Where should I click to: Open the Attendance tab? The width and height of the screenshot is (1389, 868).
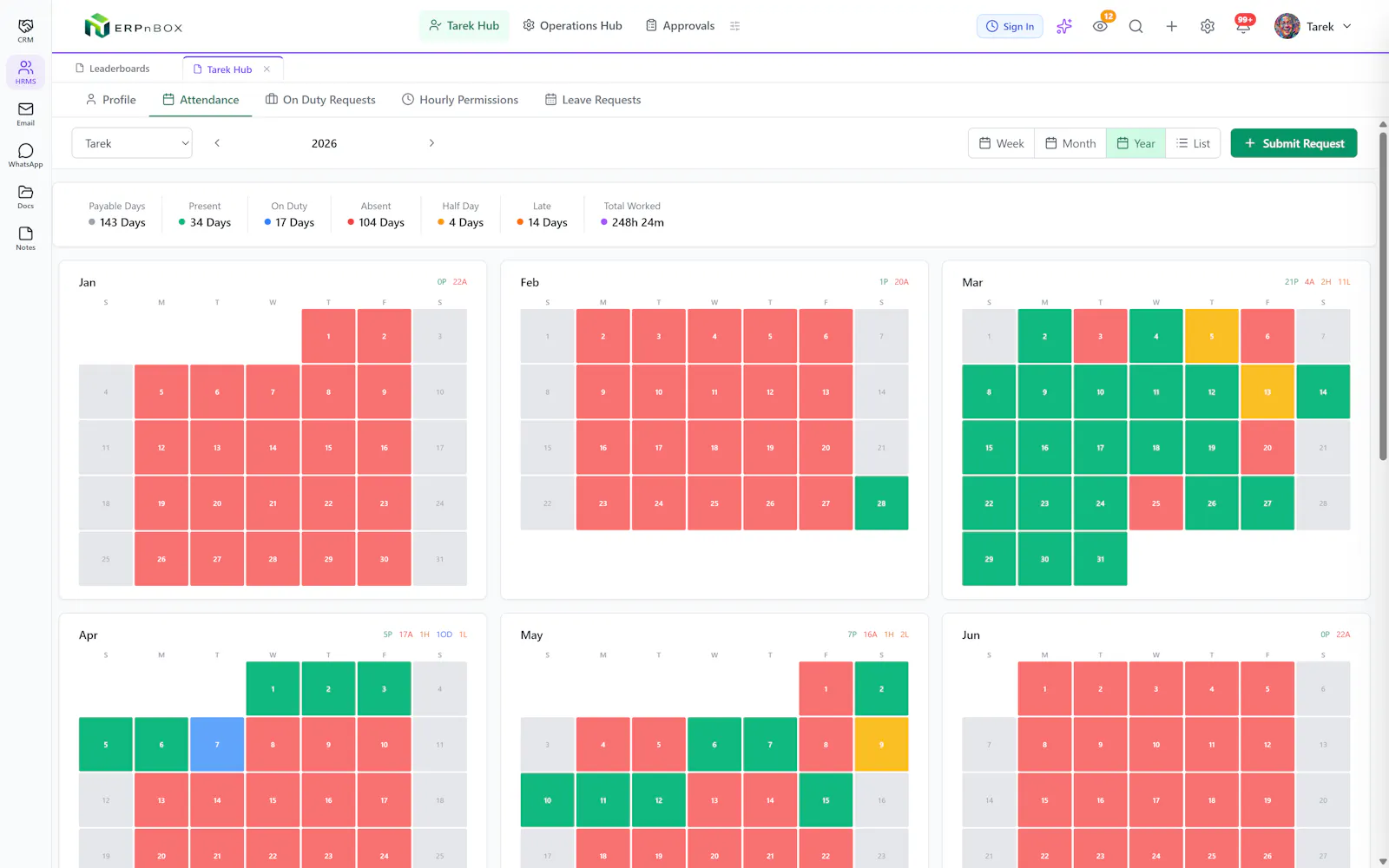[x=201, y=100]
